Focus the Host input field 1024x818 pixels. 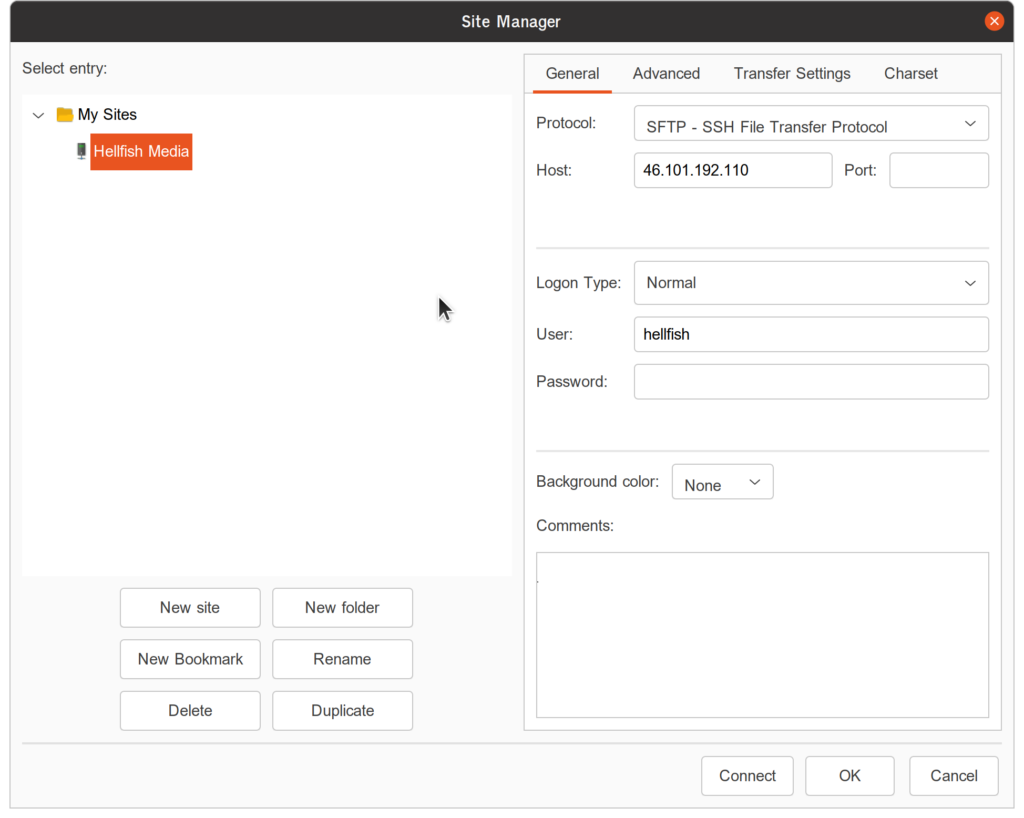point(732,170)
